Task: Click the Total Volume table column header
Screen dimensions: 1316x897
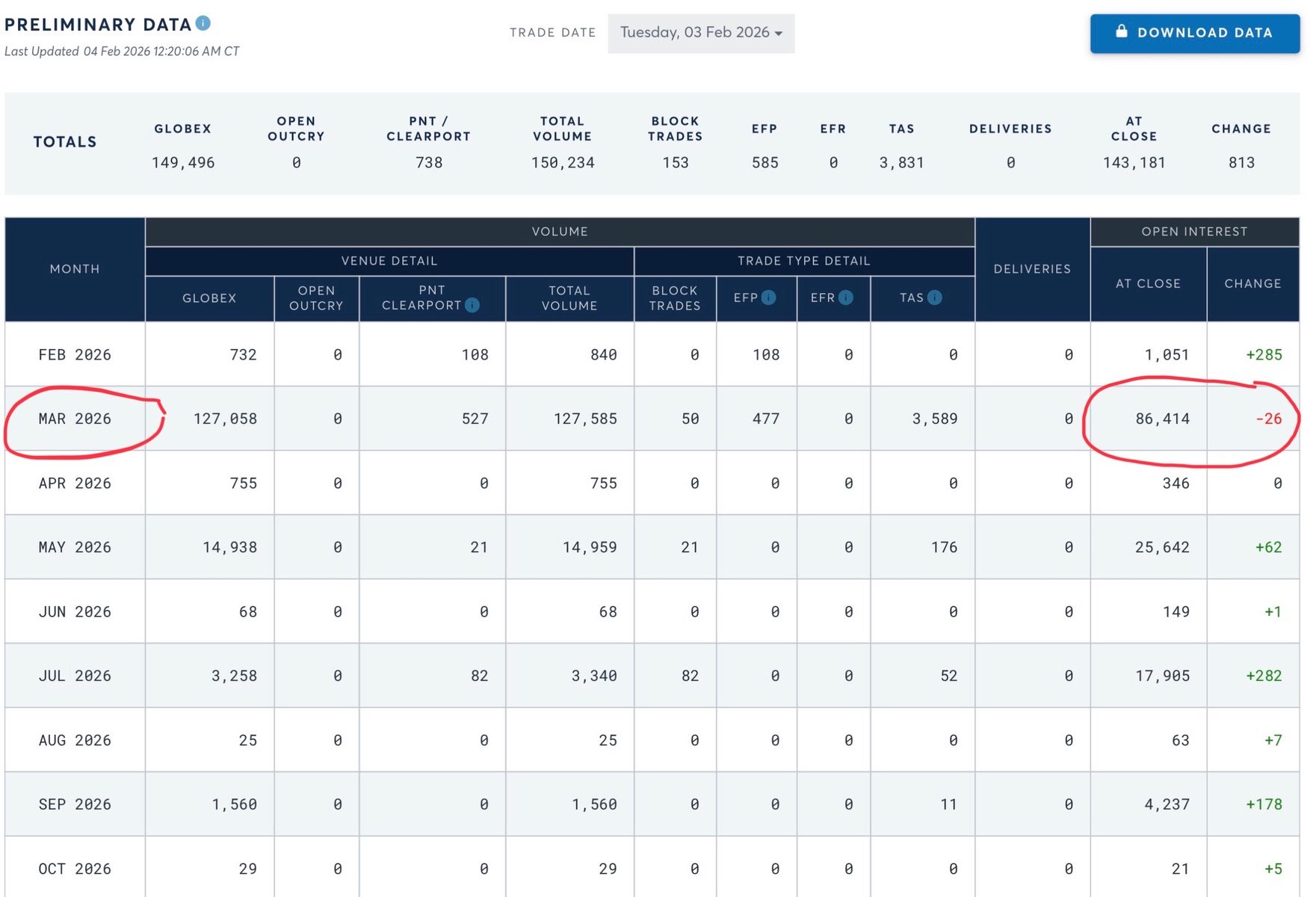Action: pyautogui.click(x=569, y=298)
